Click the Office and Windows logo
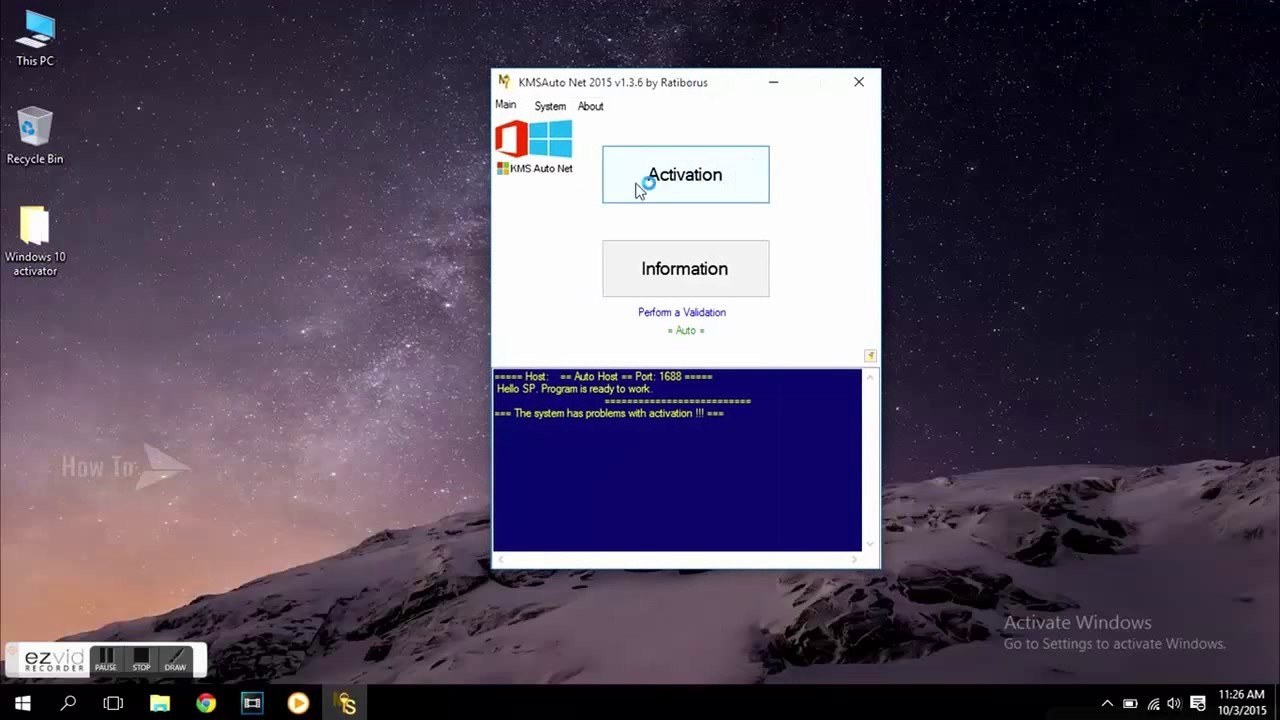 (534, 139)
